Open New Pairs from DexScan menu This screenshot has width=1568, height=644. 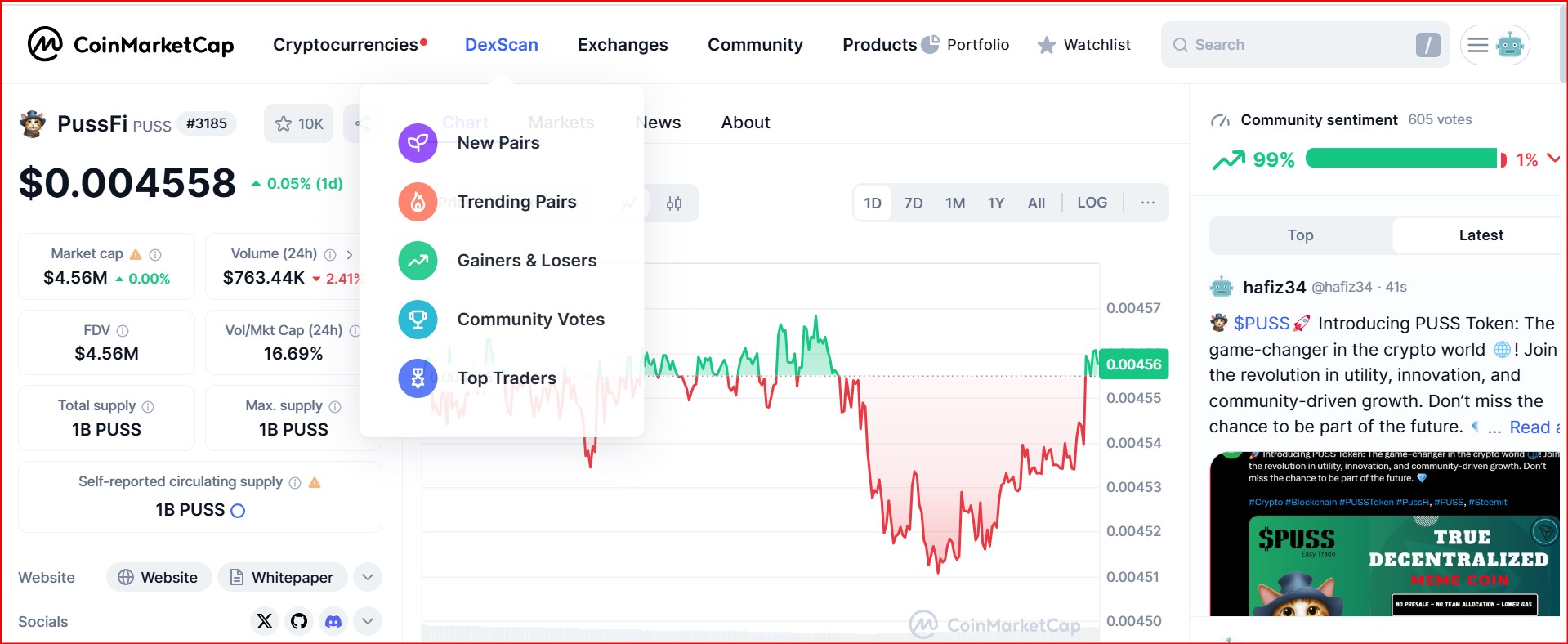point(498,143)
